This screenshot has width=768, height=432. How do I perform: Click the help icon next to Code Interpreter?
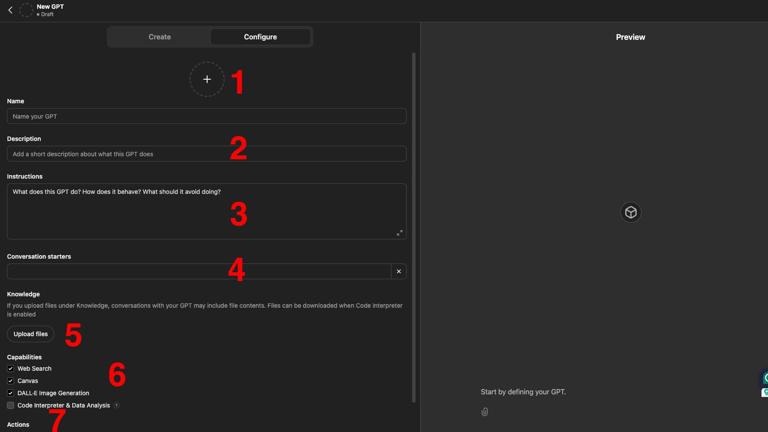117,406
